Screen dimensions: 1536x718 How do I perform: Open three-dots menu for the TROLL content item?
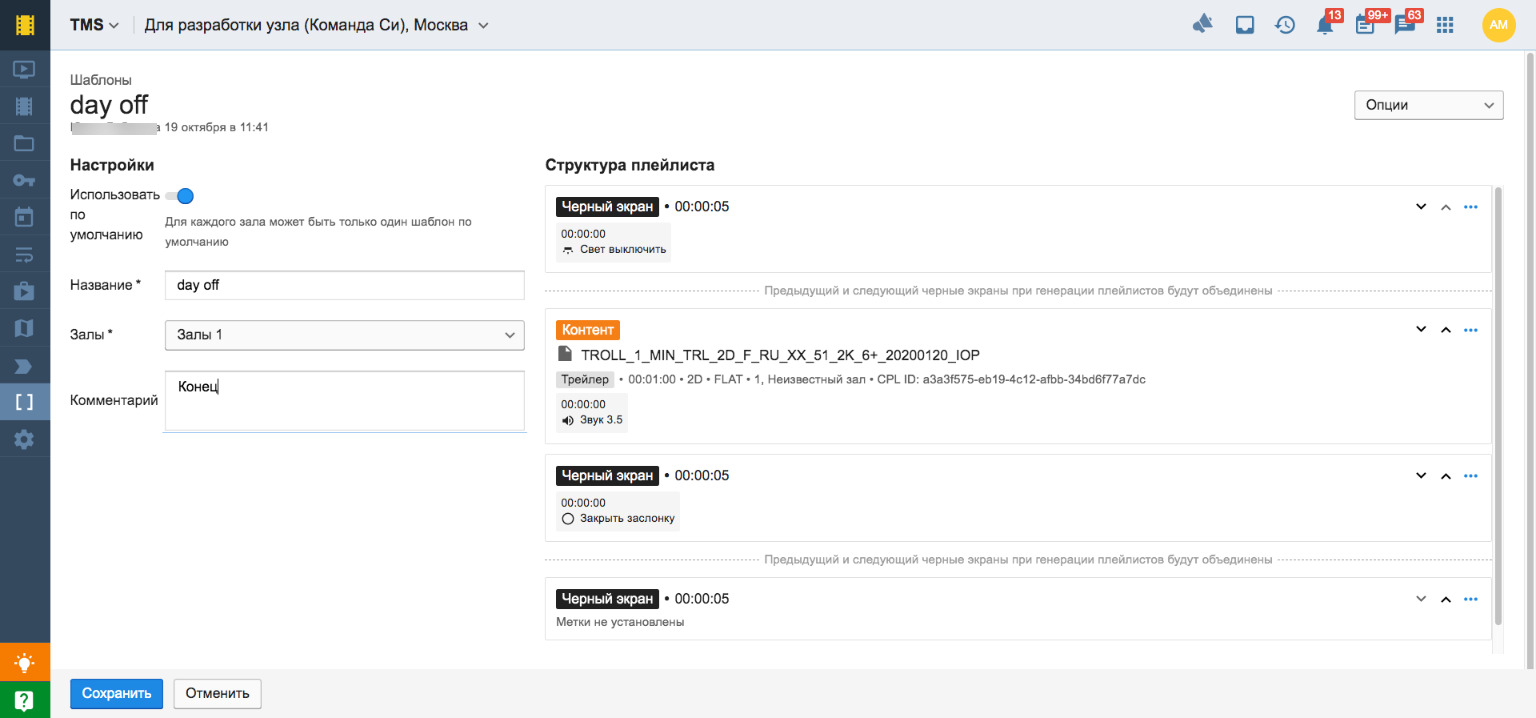point(1470,330)
